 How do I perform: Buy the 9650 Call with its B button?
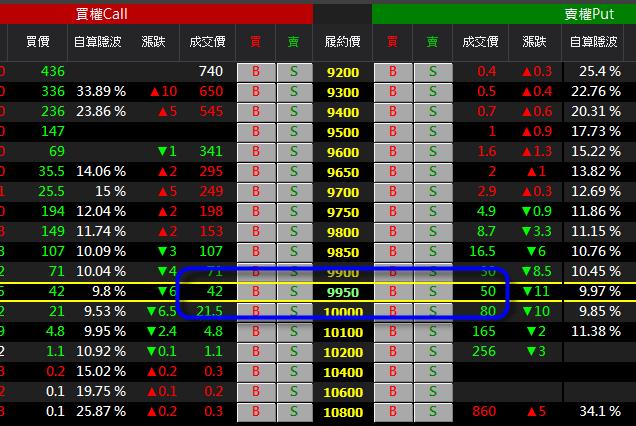256,172
